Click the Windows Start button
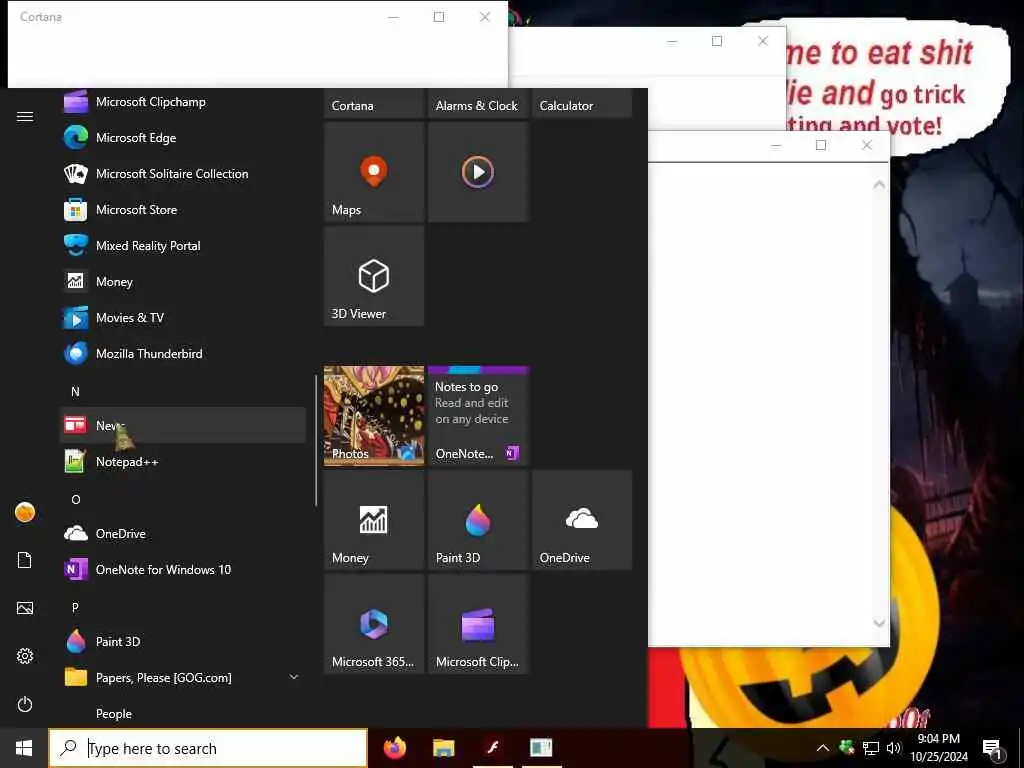The image size is (1024, 768). pyautogui.click(x=24, y=748)
